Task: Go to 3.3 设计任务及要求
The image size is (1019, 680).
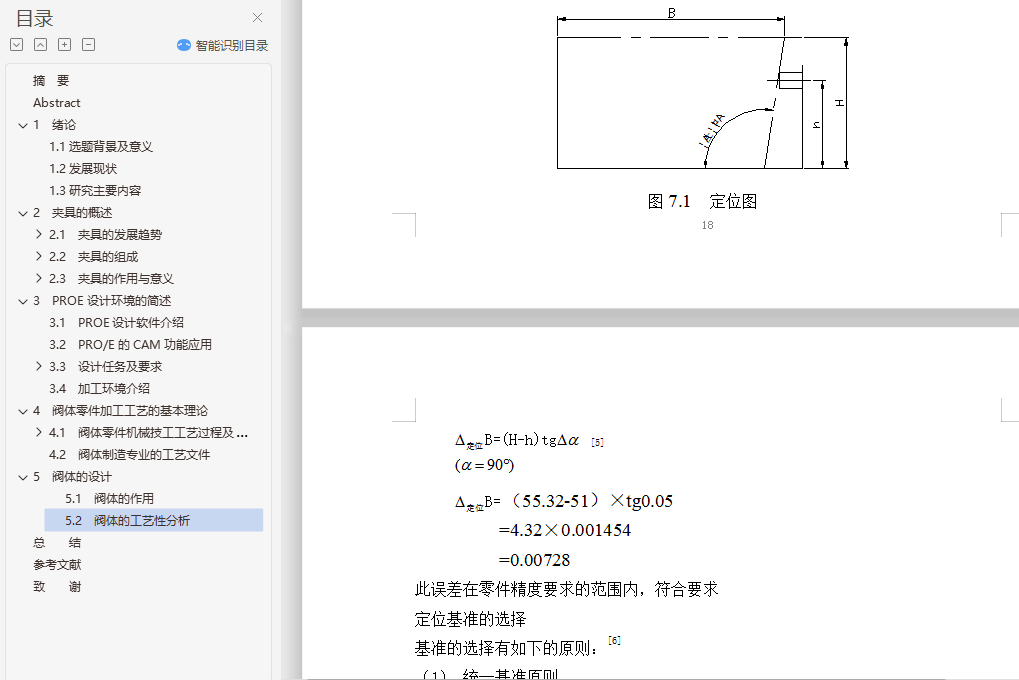Action: coord(105,367)
